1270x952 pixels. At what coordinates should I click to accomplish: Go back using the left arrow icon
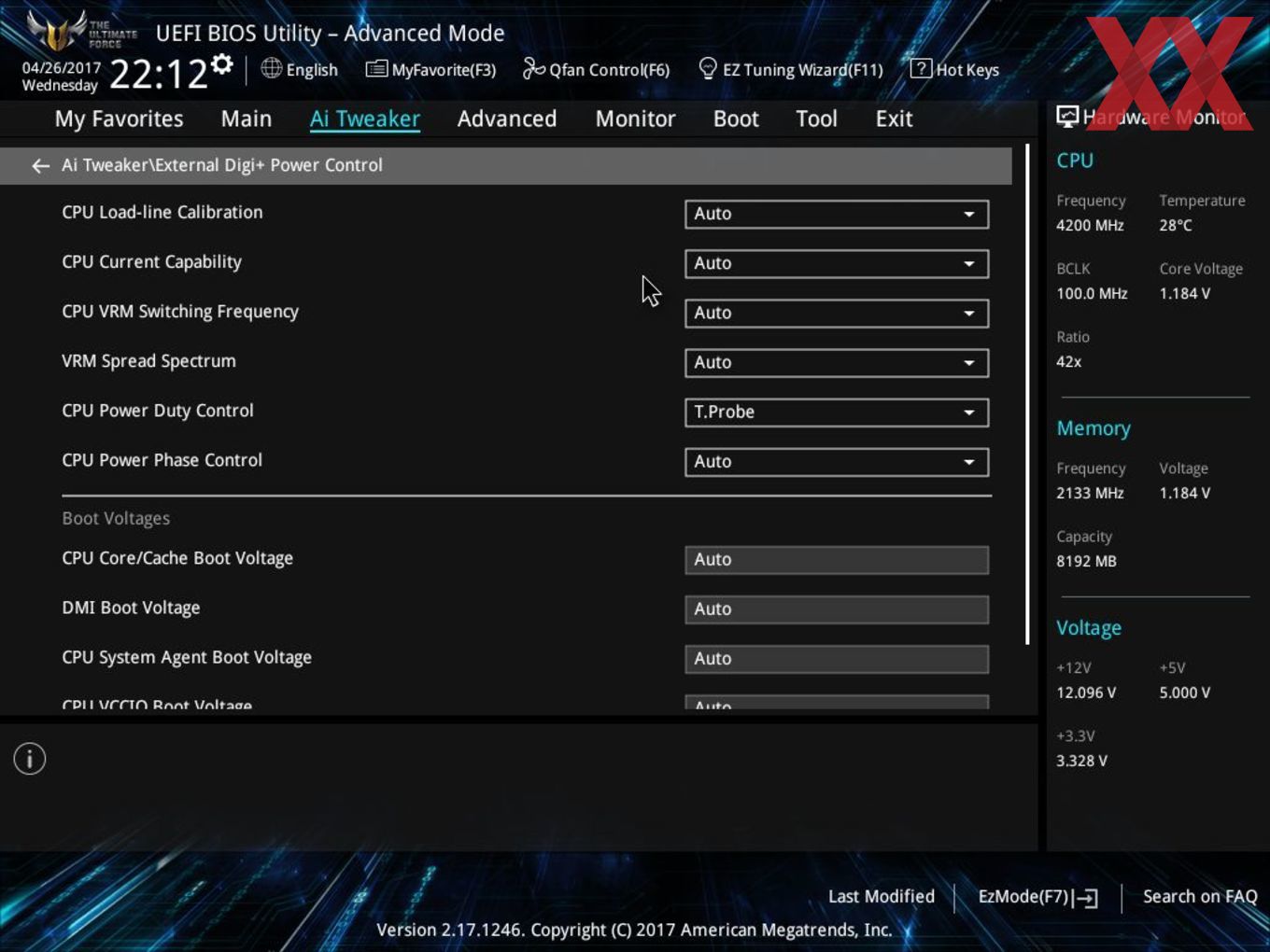(40, 165)
